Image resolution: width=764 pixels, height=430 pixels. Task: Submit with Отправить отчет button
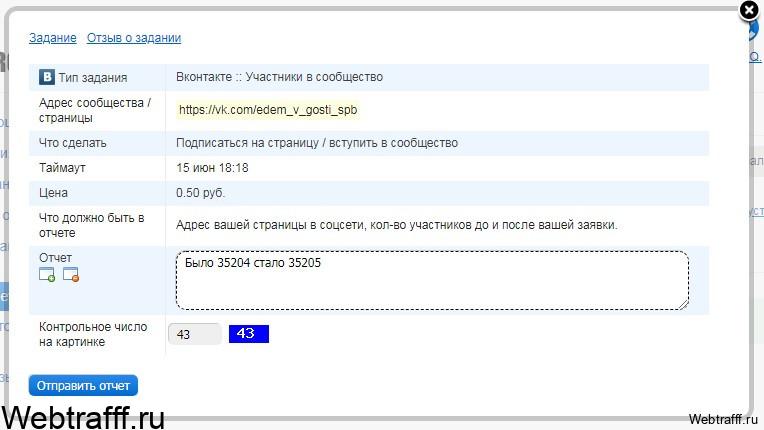[x=83, y=386]
